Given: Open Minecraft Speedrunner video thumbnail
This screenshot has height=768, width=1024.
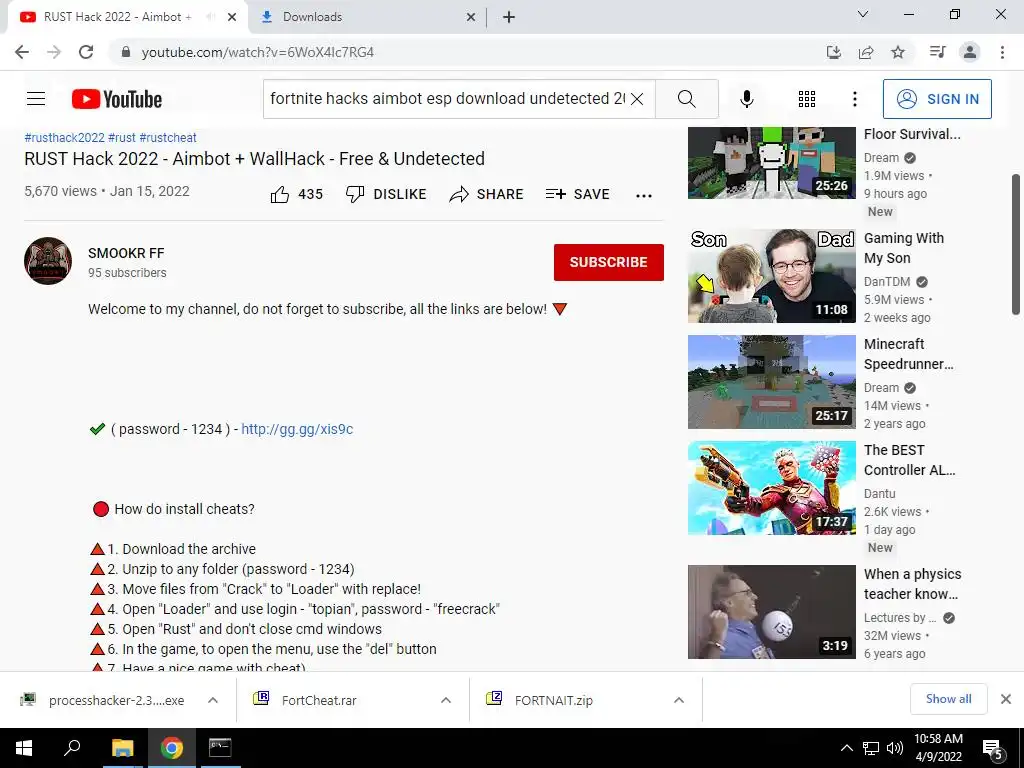Looking at the screenshot, I should [771, 381].
